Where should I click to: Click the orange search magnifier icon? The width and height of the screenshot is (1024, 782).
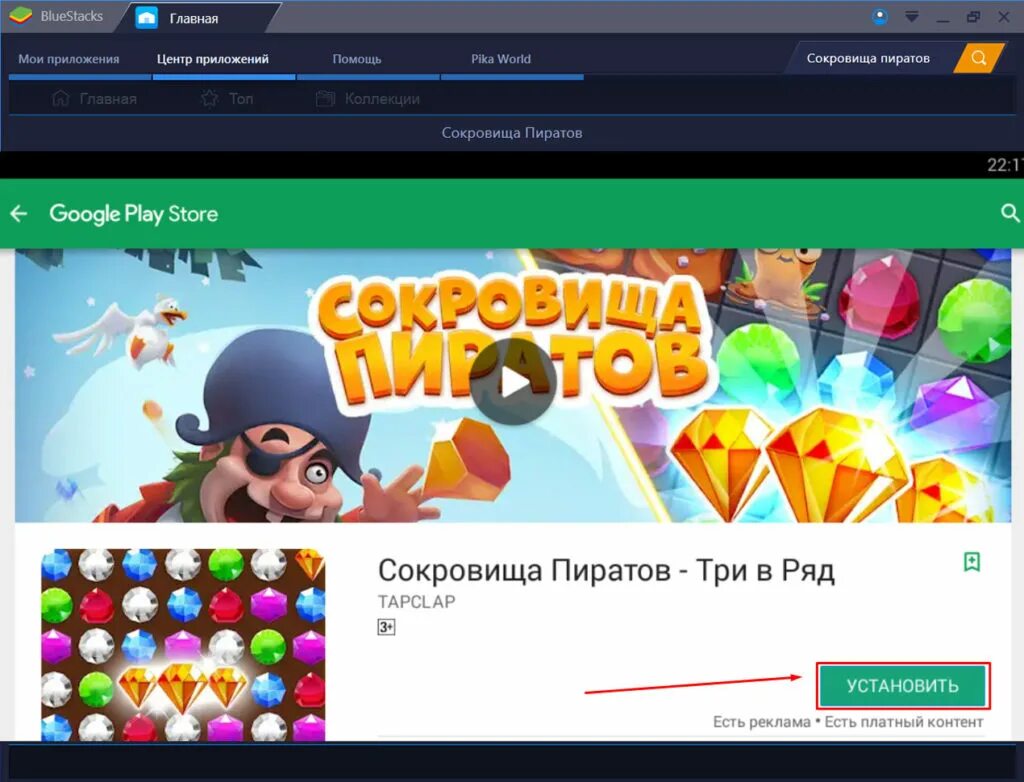[x=977, y=57]
